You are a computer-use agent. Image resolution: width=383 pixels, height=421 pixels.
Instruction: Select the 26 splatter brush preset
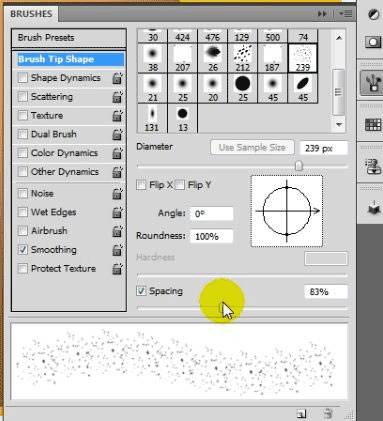[x=212, y=58]
